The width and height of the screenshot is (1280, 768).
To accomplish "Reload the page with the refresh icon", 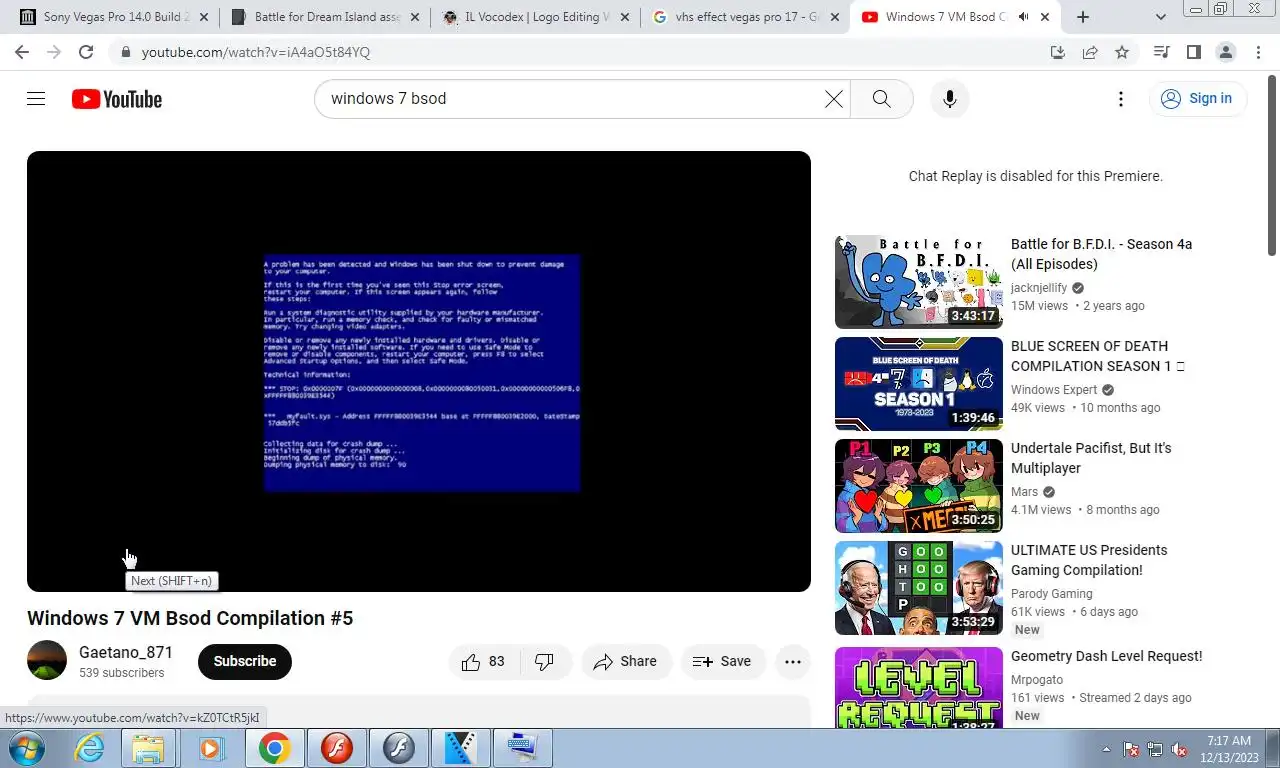I will pyautogui.click(x=86, y=52).
